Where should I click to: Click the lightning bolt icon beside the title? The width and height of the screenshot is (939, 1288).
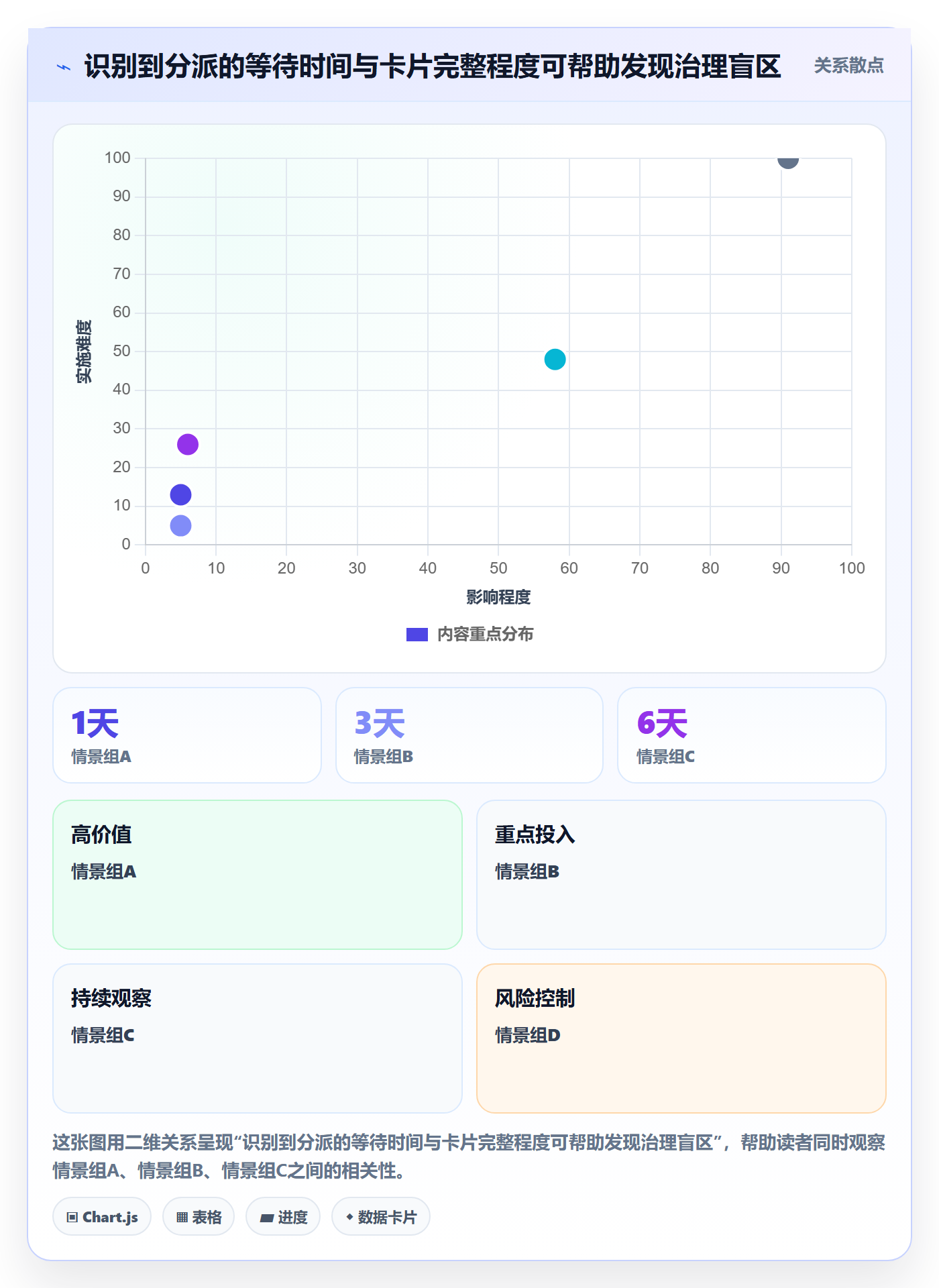tap(64, 67)
